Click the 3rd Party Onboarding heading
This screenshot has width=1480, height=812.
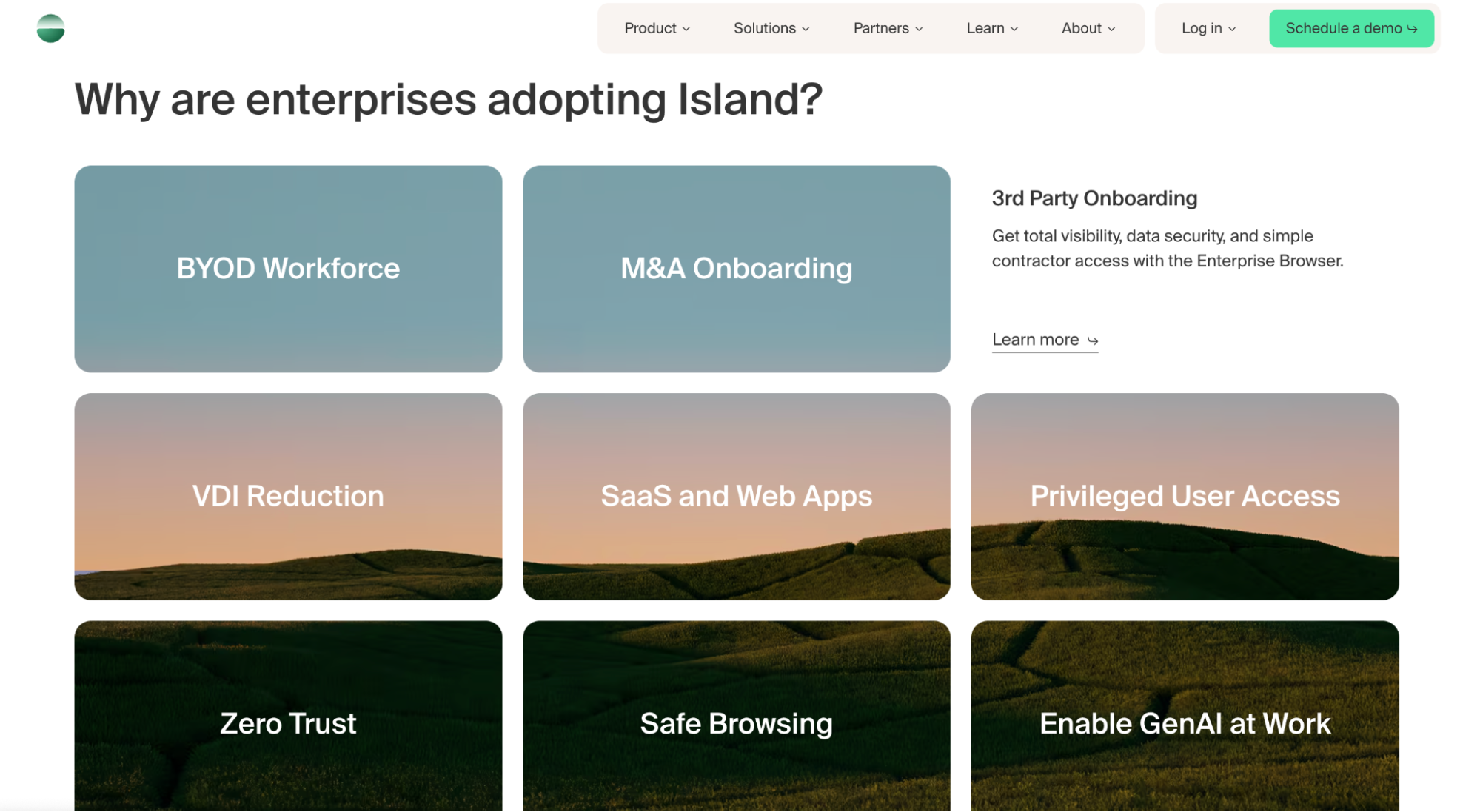coord(1094,198)
